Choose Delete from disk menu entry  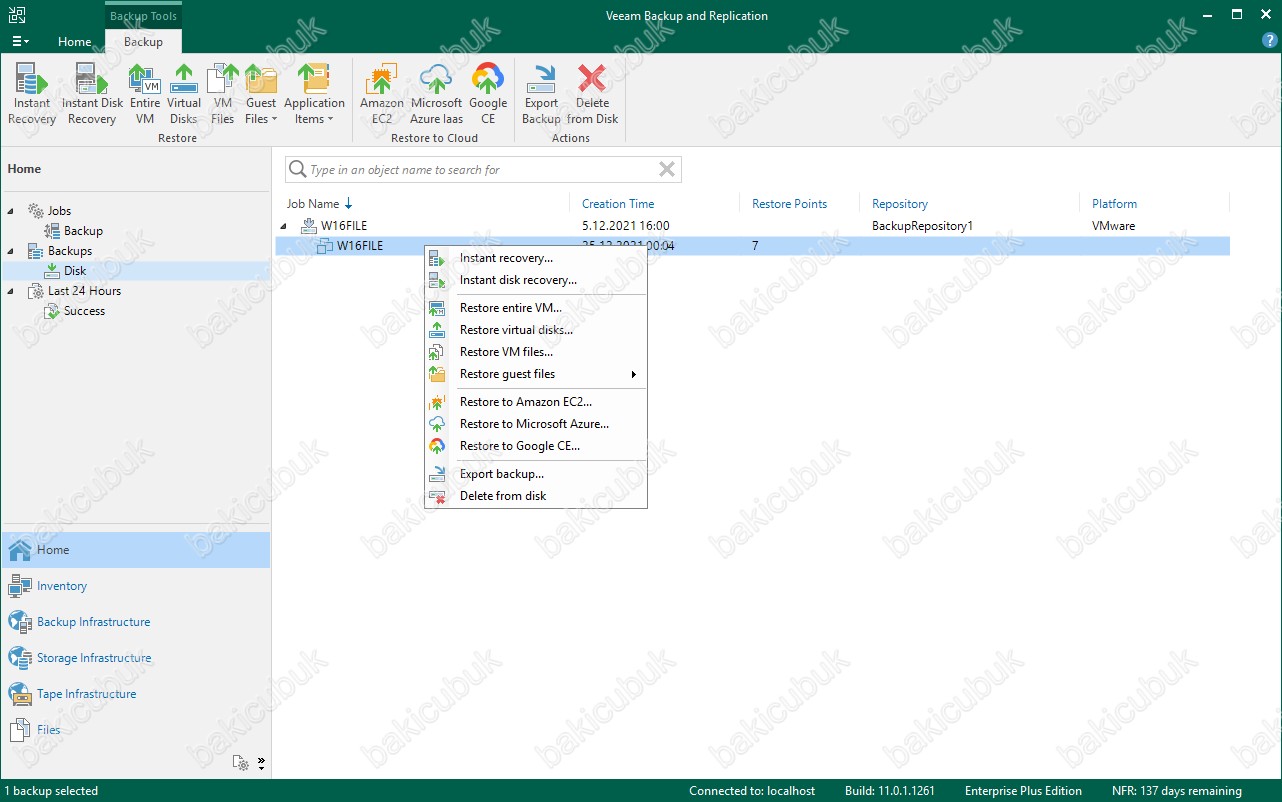[x=536, y=496]
